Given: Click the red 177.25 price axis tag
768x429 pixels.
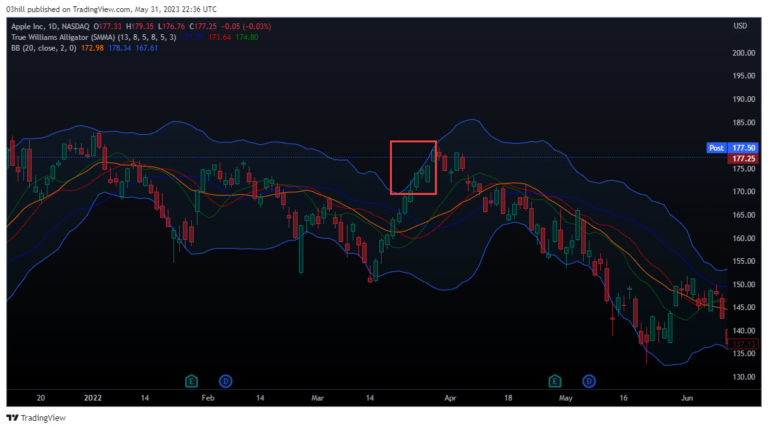Looking at the screenshot, I should pyautogui.click(x=744, y=159).
